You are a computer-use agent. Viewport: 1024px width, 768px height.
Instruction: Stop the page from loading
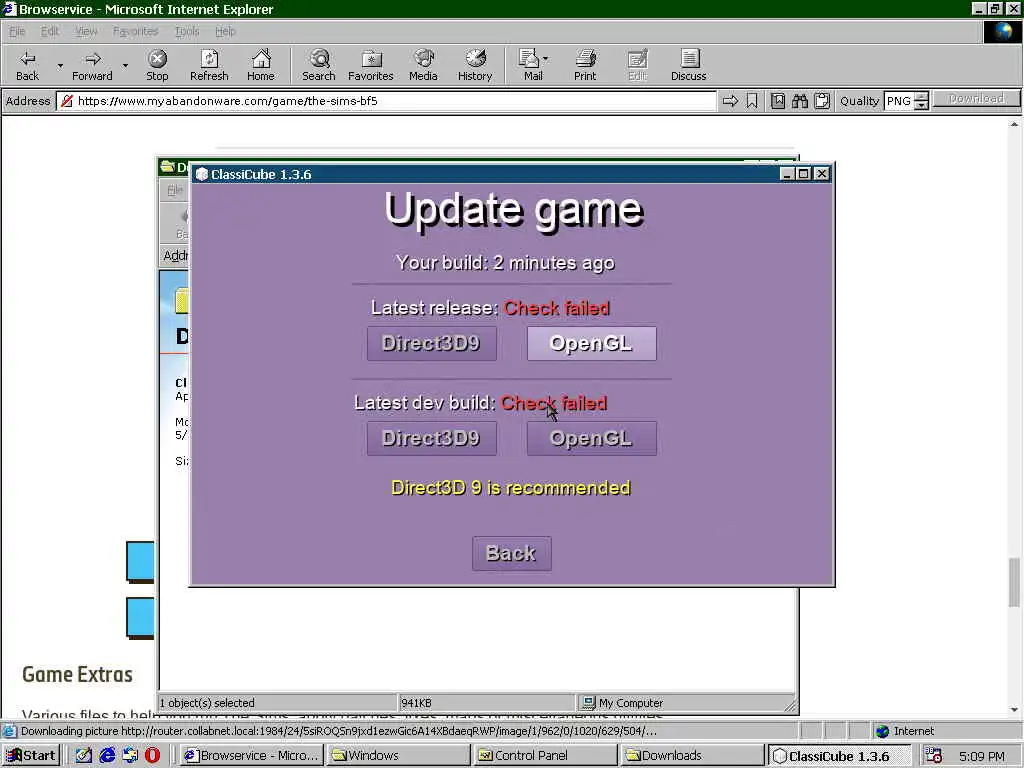[x=157, y=65]
